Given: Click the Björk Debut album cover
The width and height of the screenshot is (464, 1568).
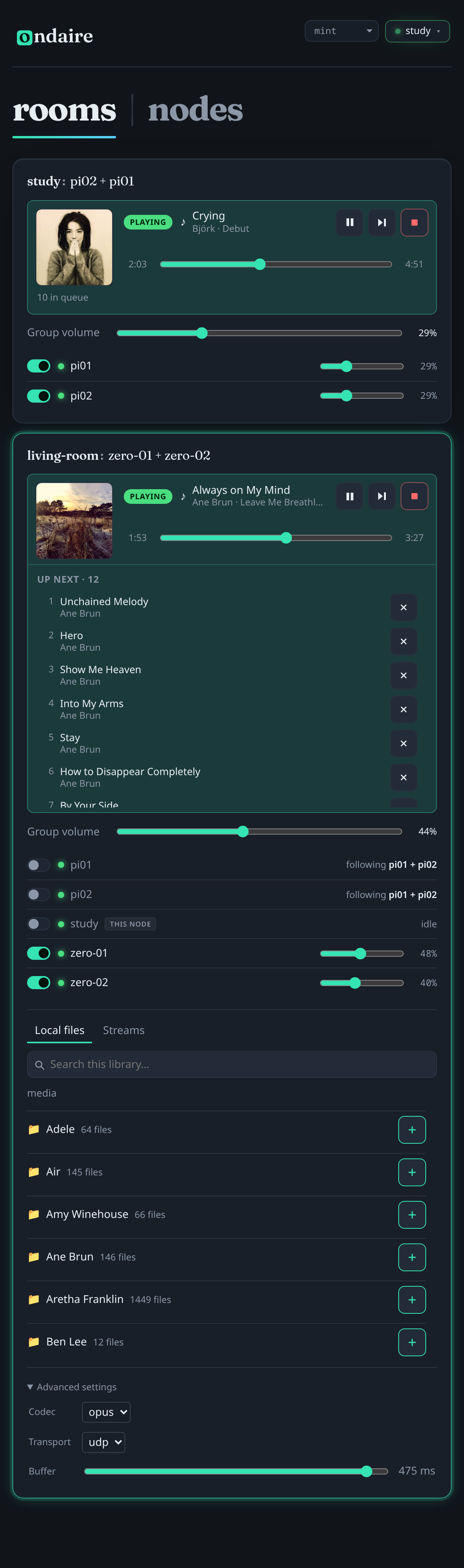Looking at the screenshot, I should click(74, 247).
